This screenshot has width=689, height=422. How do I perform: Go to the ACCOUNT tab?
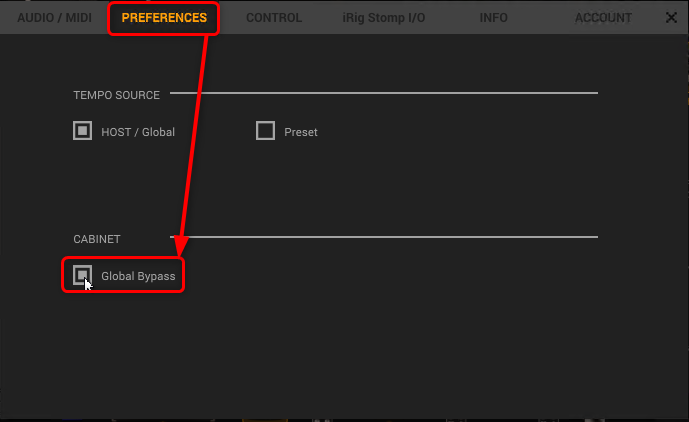(603, 18)
